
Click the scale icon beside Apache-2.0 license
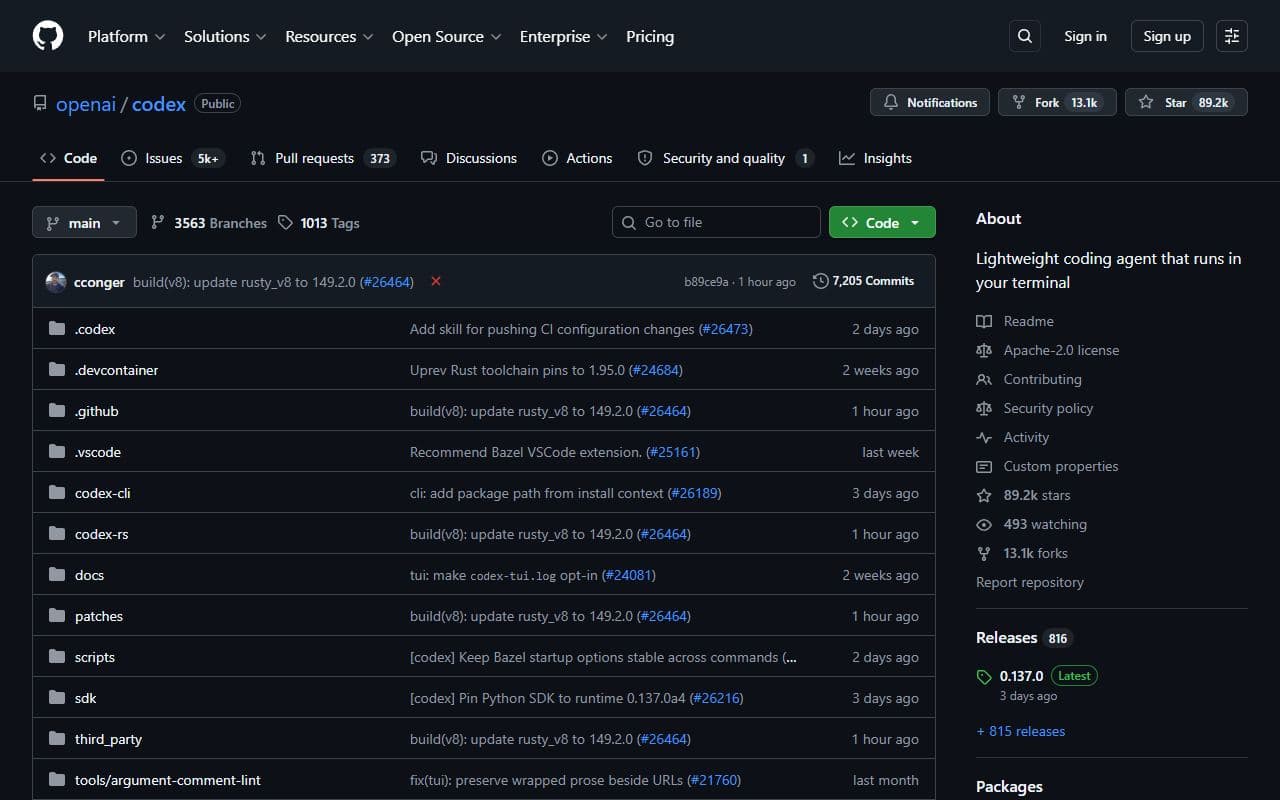click(x=984, y=350)
